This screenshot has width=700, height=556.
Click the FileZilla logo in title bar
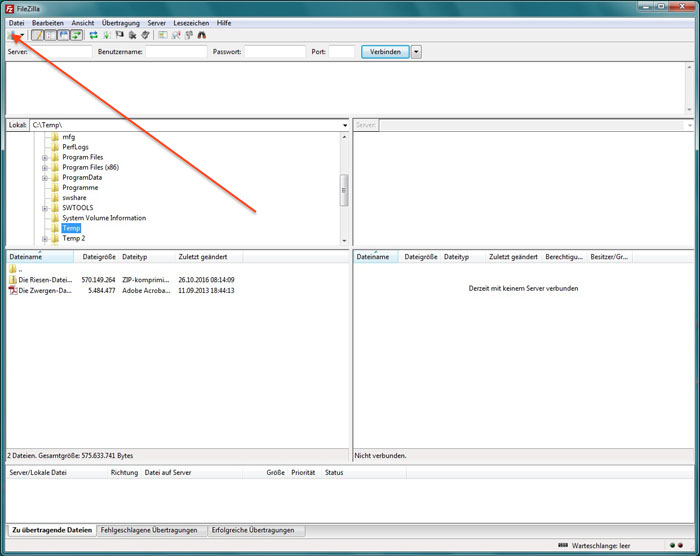point(9,8)
